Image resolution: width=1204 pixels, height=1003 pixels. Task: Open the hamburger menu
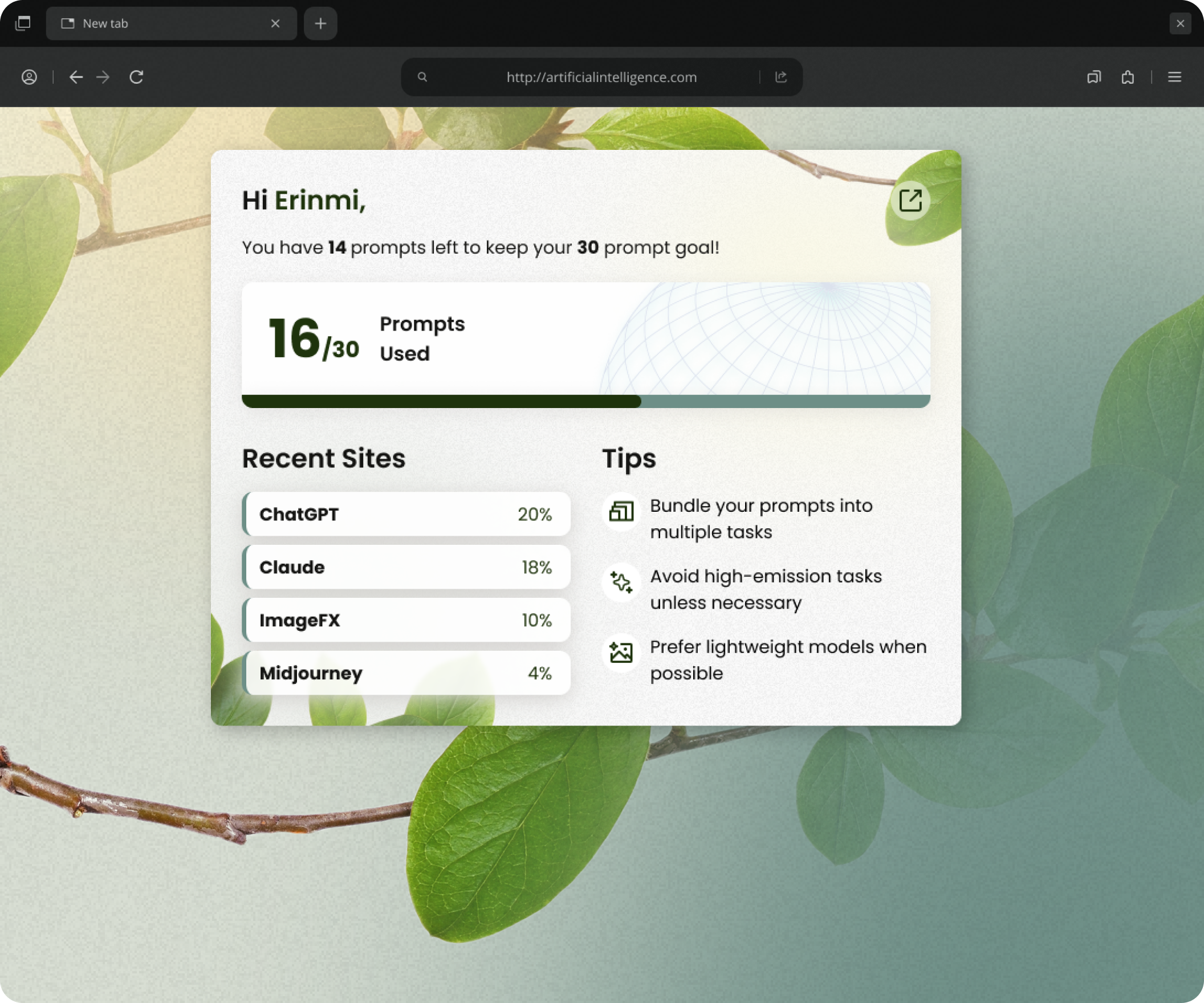[x=1174, y=77]
